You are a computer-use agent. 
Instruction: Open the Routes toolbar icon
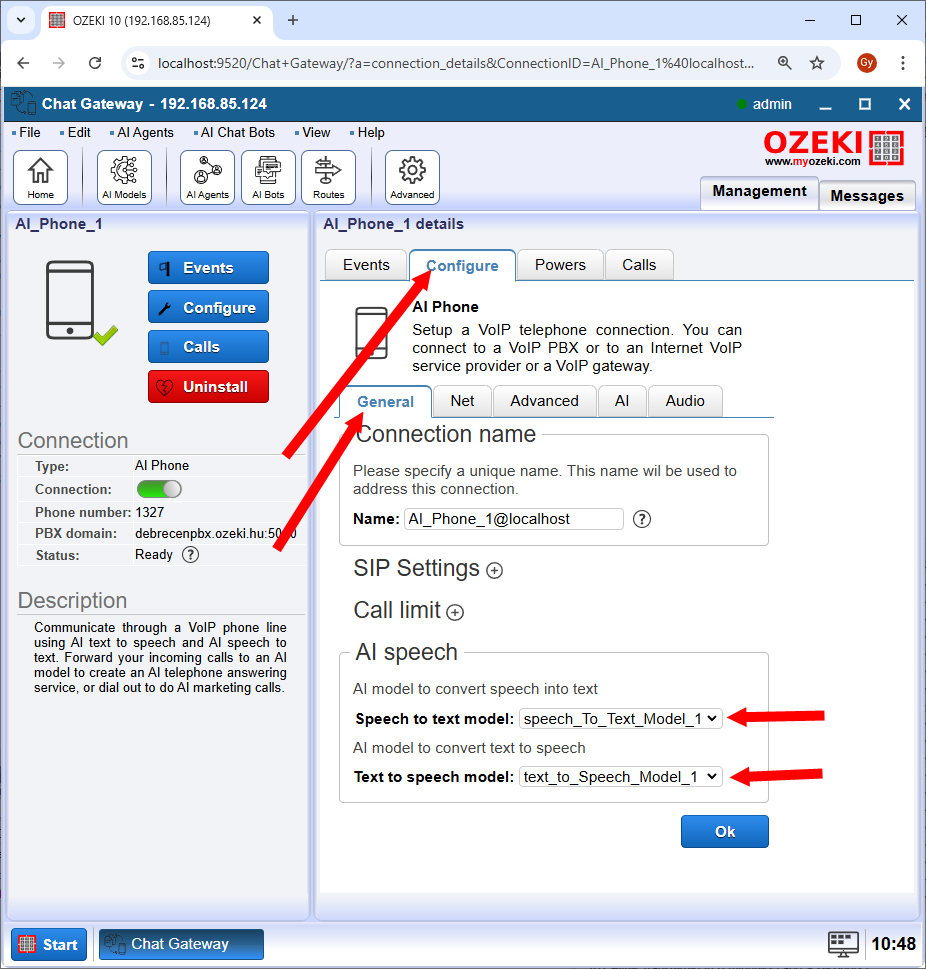[x=328, y=177]
